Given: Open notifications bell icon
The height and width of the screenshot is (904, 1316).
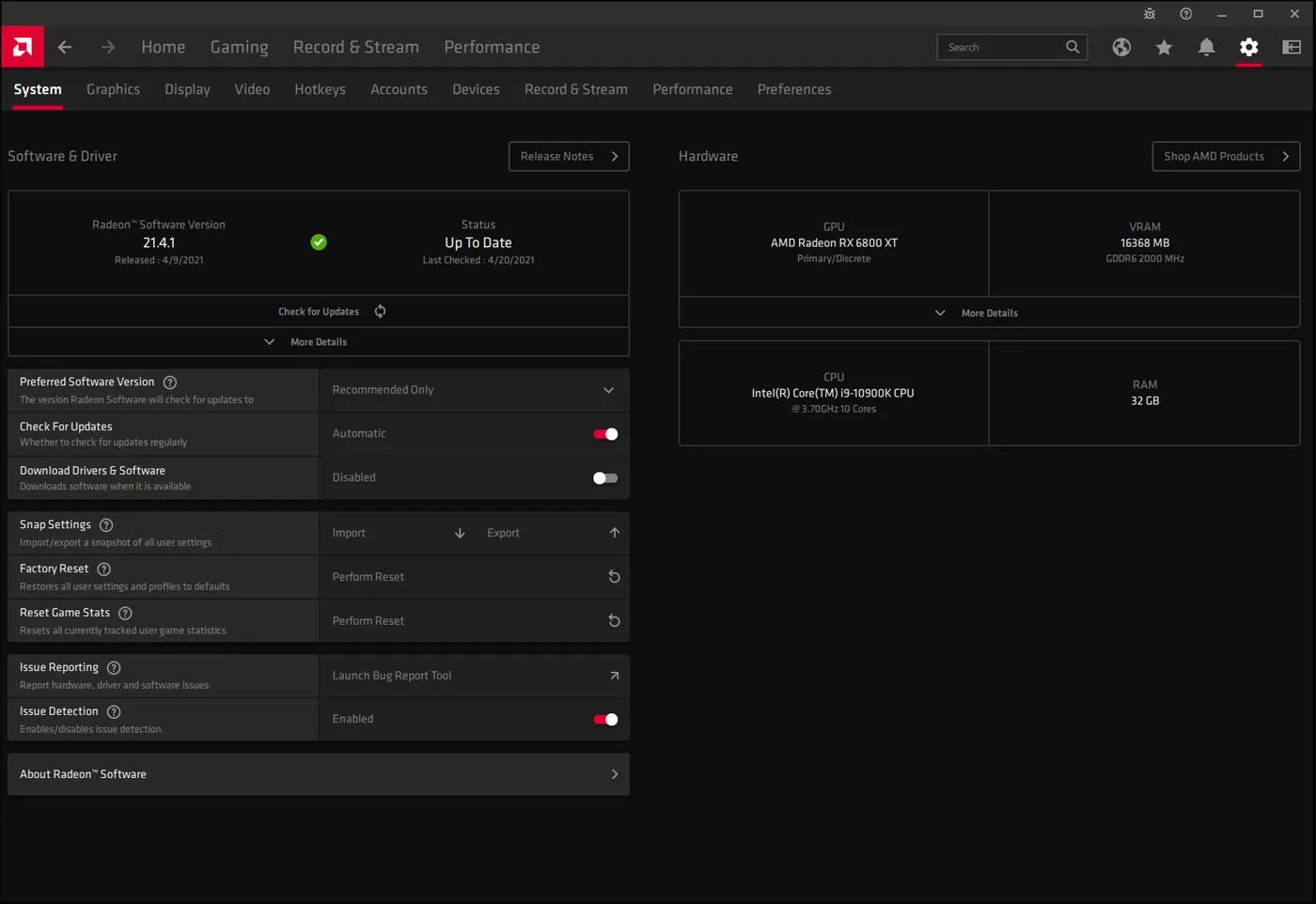Looking at the screenshot, I should point(1207,47).
